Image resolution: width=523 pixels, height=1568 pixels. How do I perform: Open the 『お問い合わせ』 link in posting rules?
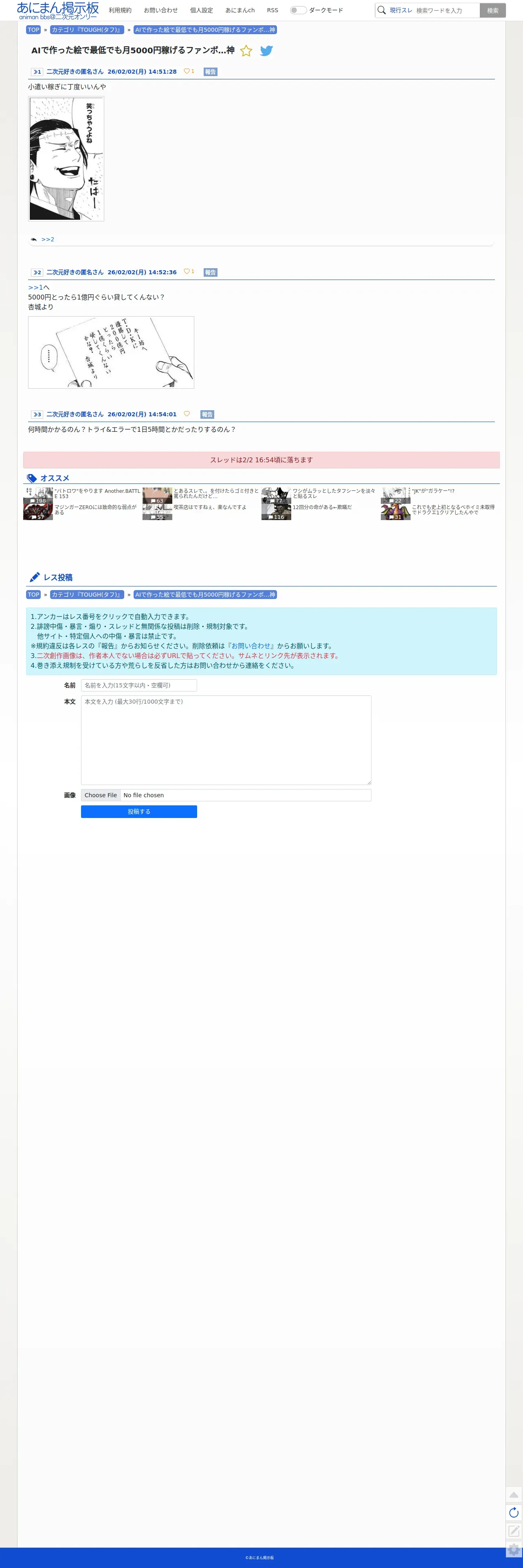tap(251, 646)
